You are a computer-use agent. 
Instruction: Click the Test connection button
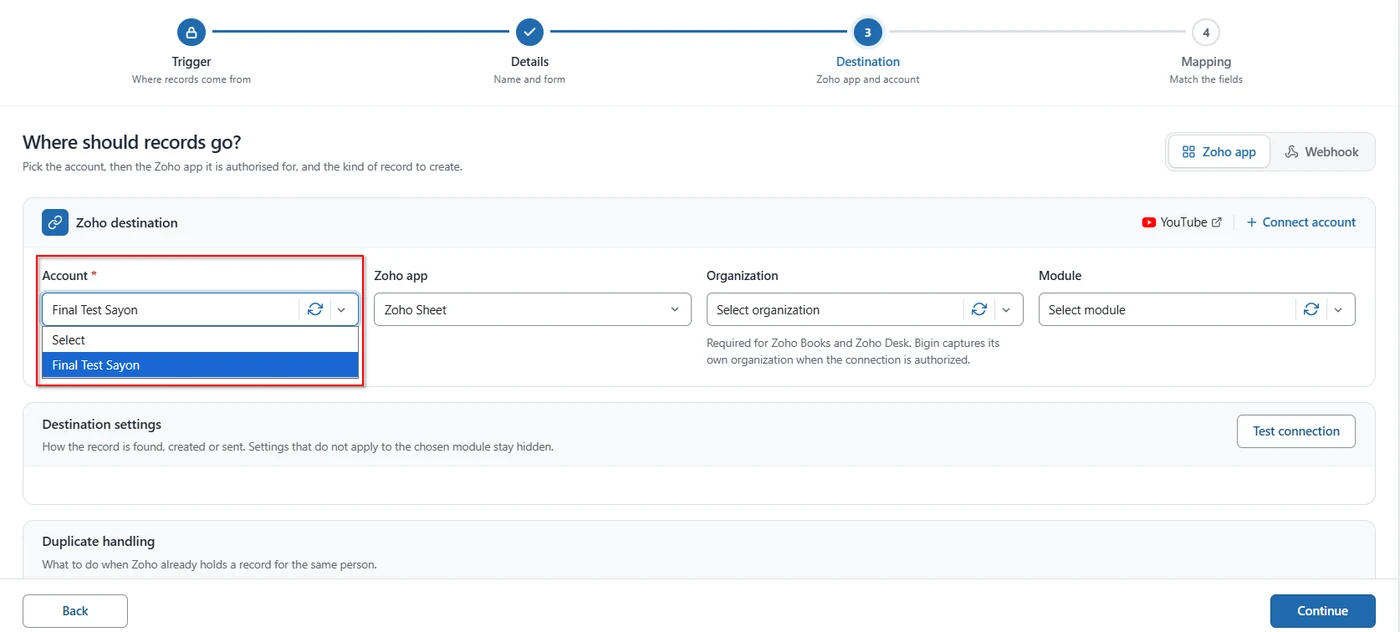click(x=1296, y=431)
